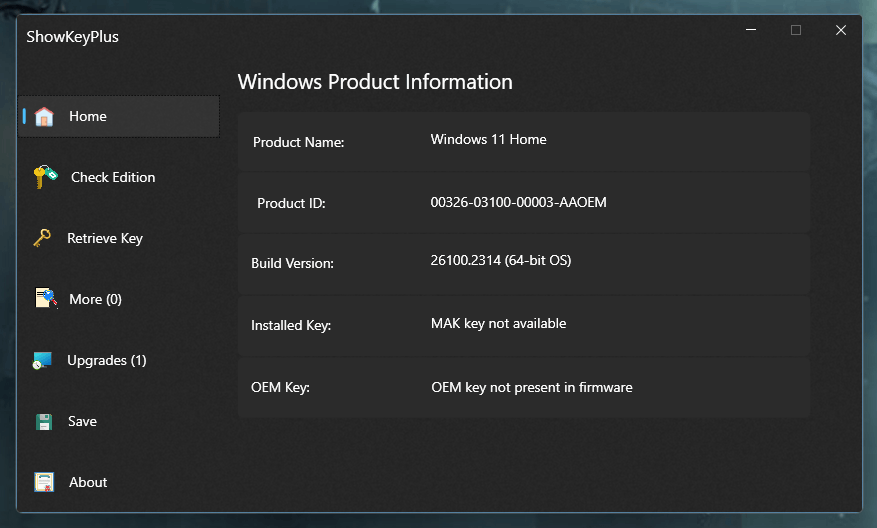Click the About certificate icon
The height and width of the screenshot is (528, 877).
click(x=44, y=482)
